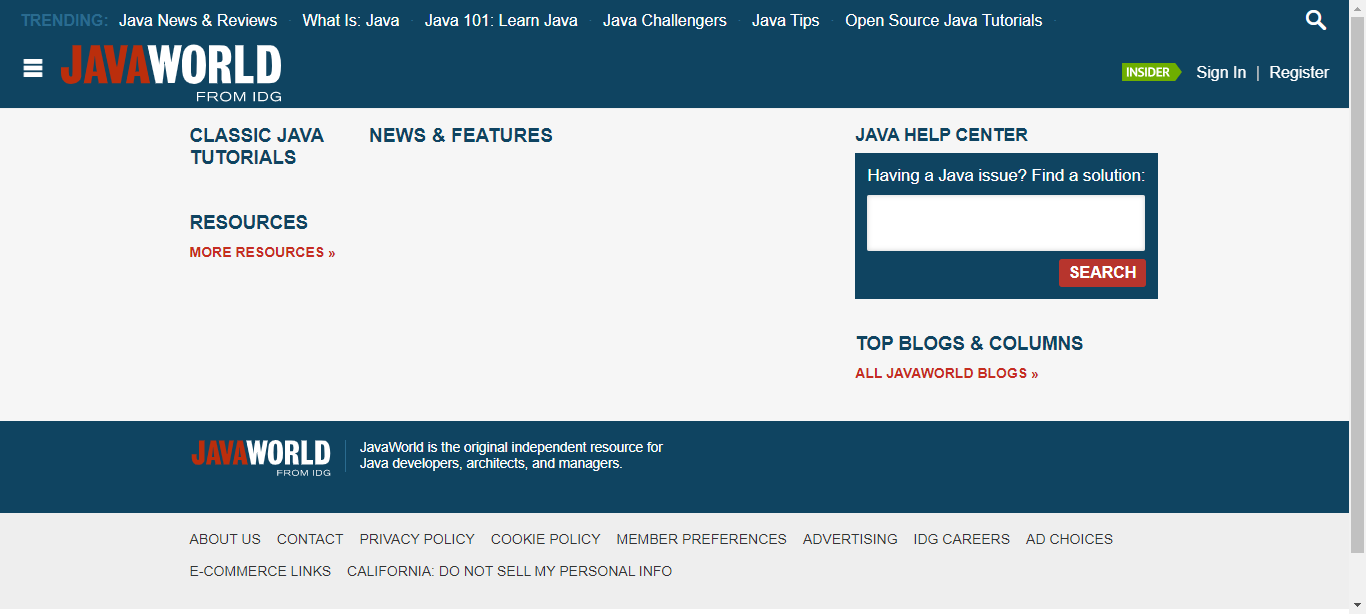Open Contact footer link
Screen dimensions: 1366x614
click(310, 539)
